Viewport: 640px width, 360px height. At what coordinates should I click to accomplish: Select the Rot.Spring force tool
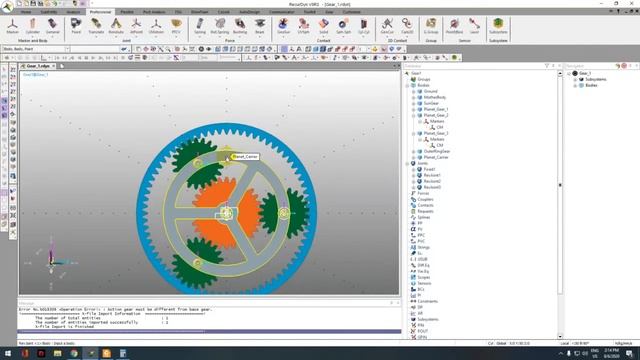pyautogui.click(x=220, y=26)
